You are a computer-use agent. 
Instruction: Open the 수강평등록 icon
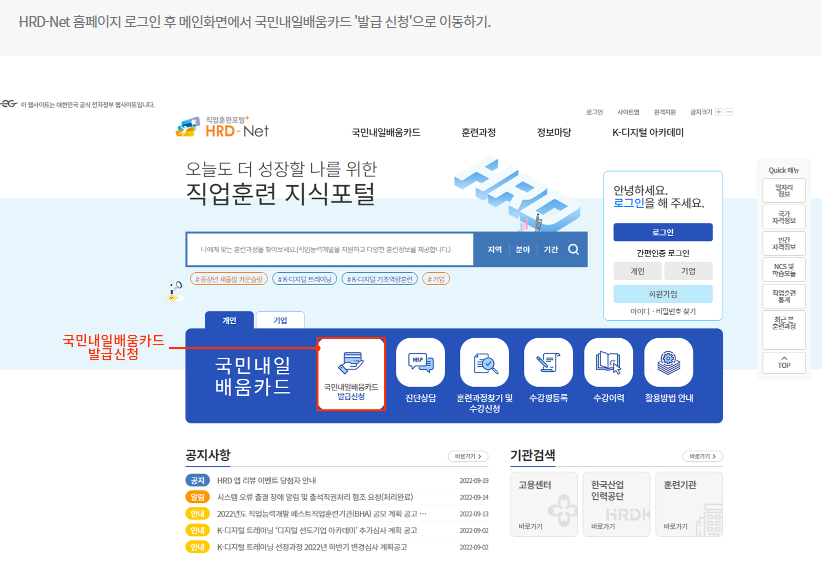pos(548,362)
